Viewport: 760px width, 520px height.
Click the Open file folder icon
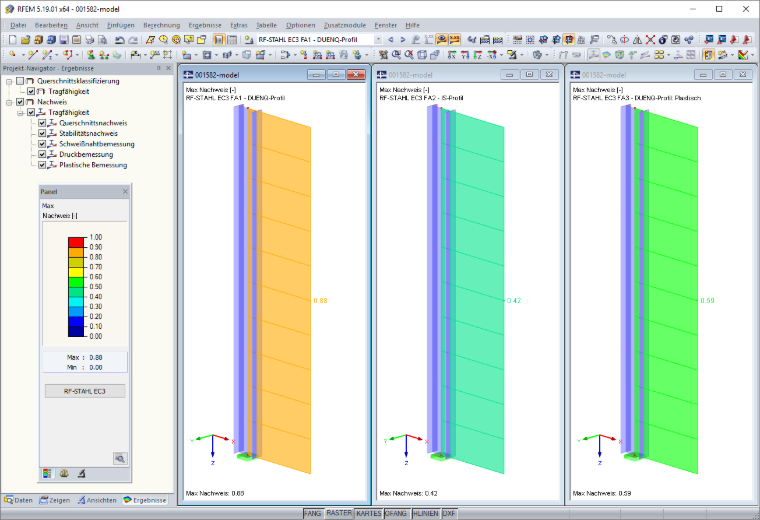pyautogui.click(x=25, y=40)
